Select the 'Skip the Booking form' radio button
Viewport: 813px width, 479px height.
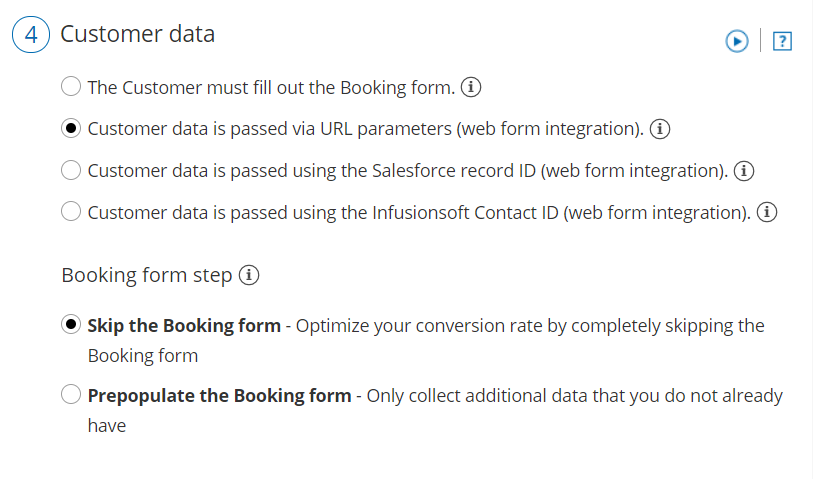pos(71,326)
